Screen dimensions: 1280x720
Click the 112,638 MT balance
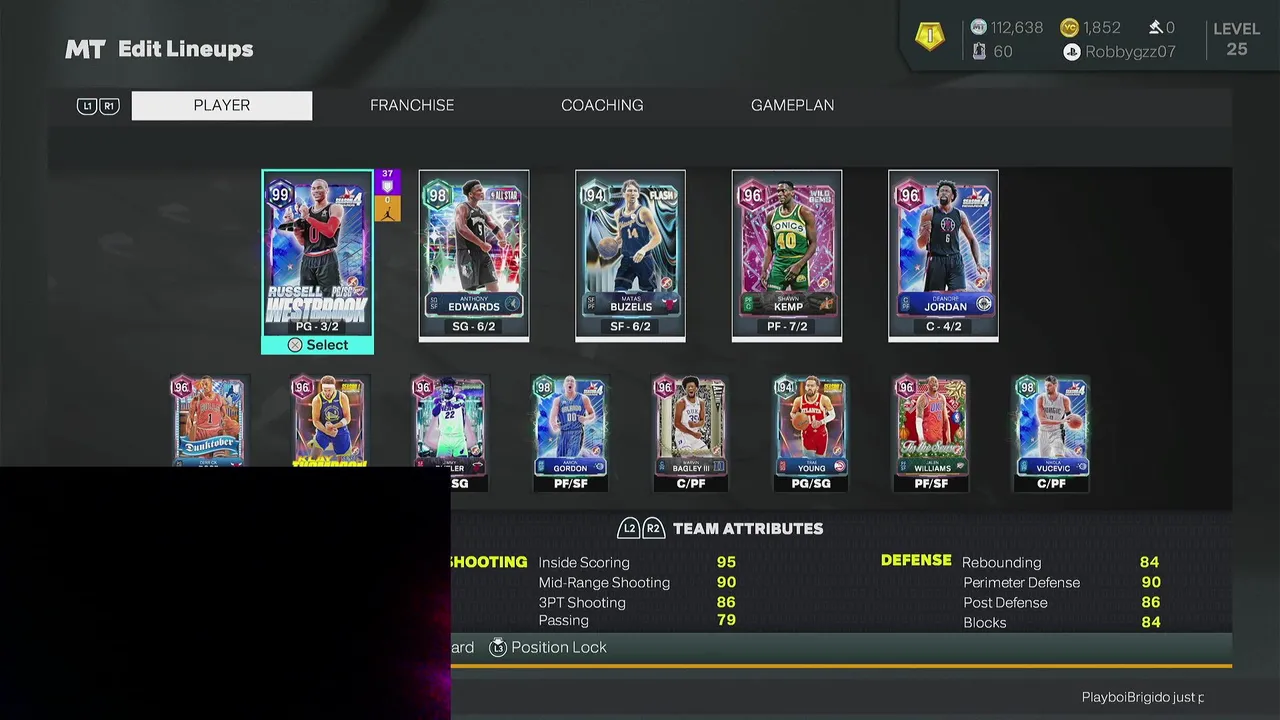coord(1017,28)
